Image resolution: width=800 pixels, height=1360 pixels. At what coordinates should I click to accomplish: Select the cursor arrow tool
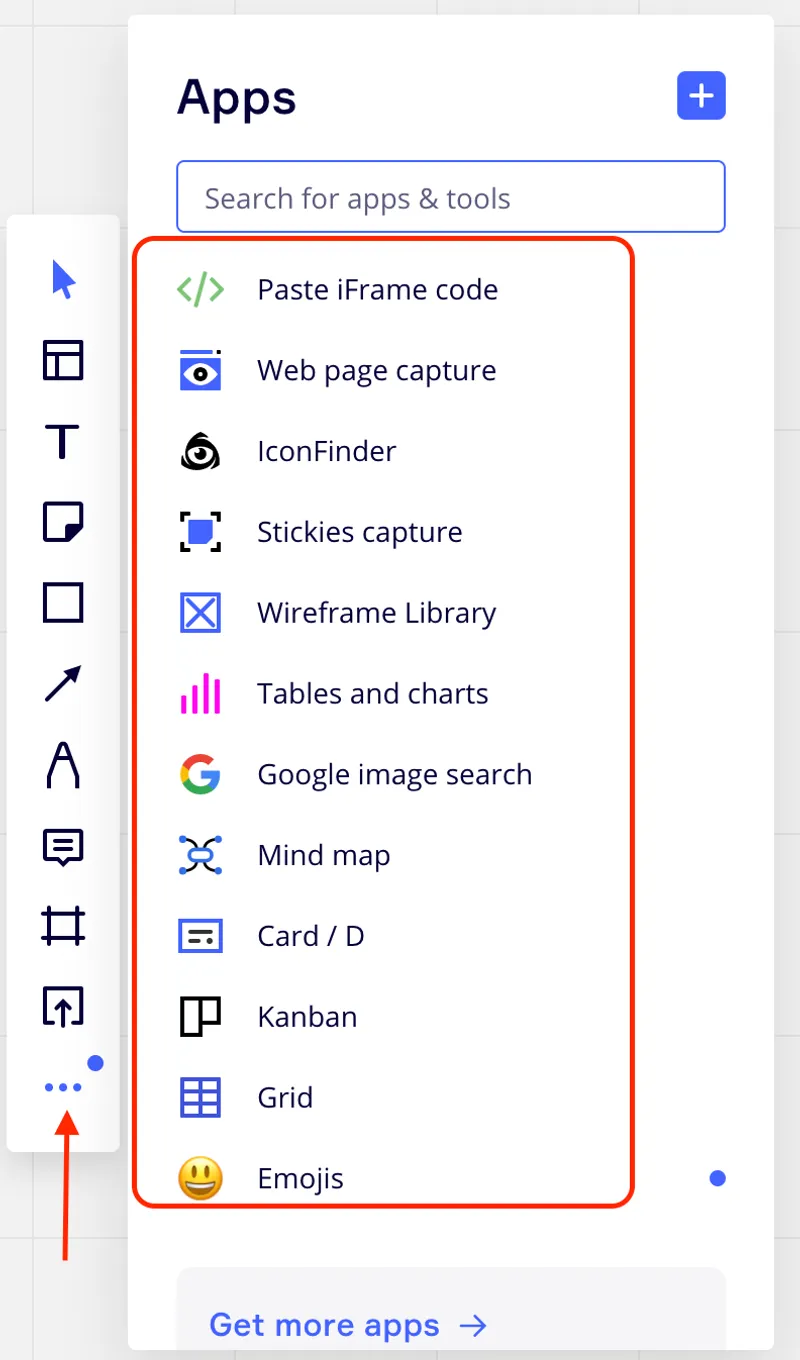coord(63,280)
